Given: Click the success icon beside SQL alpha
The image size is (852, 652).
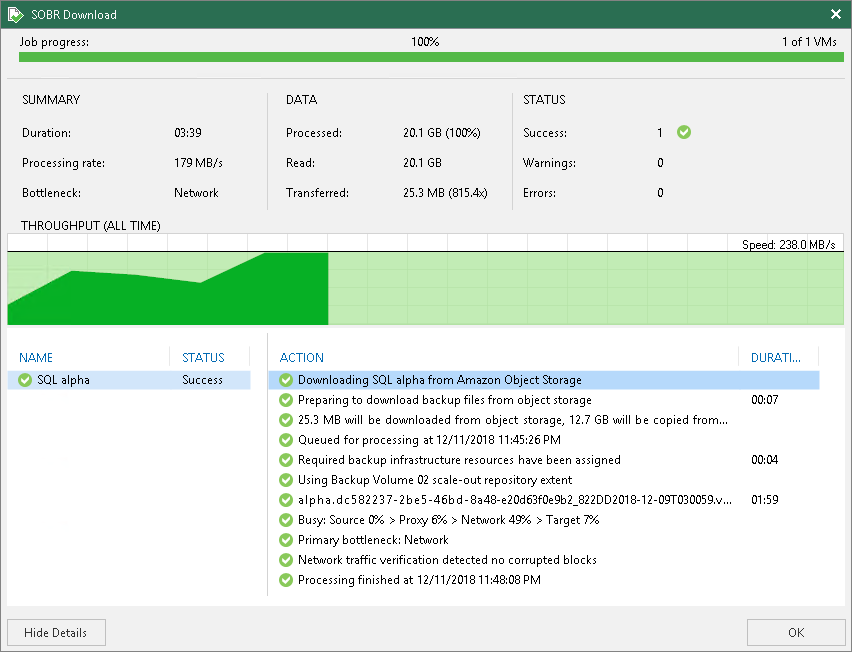Looking at the screenshot, I should point(25,380).
